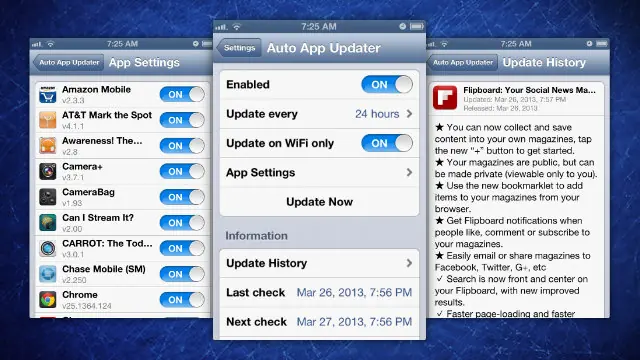Tap the Amazon Mobile name
640x360 pixels.
pos(96,90)
